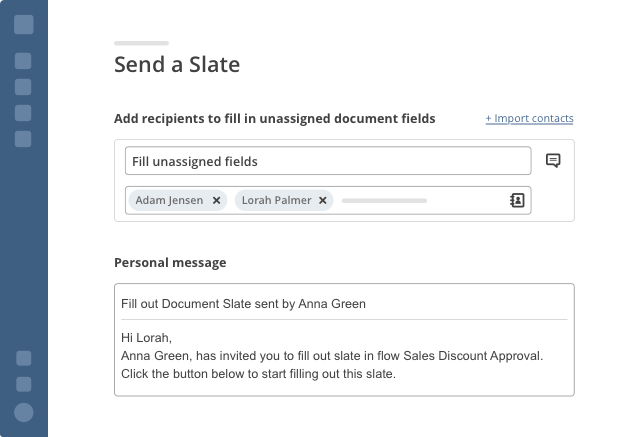The width and height of the screenshot is (640, 437).
Task: Open the round profile avatar in sidebar
Action: [x=24, y=412]
